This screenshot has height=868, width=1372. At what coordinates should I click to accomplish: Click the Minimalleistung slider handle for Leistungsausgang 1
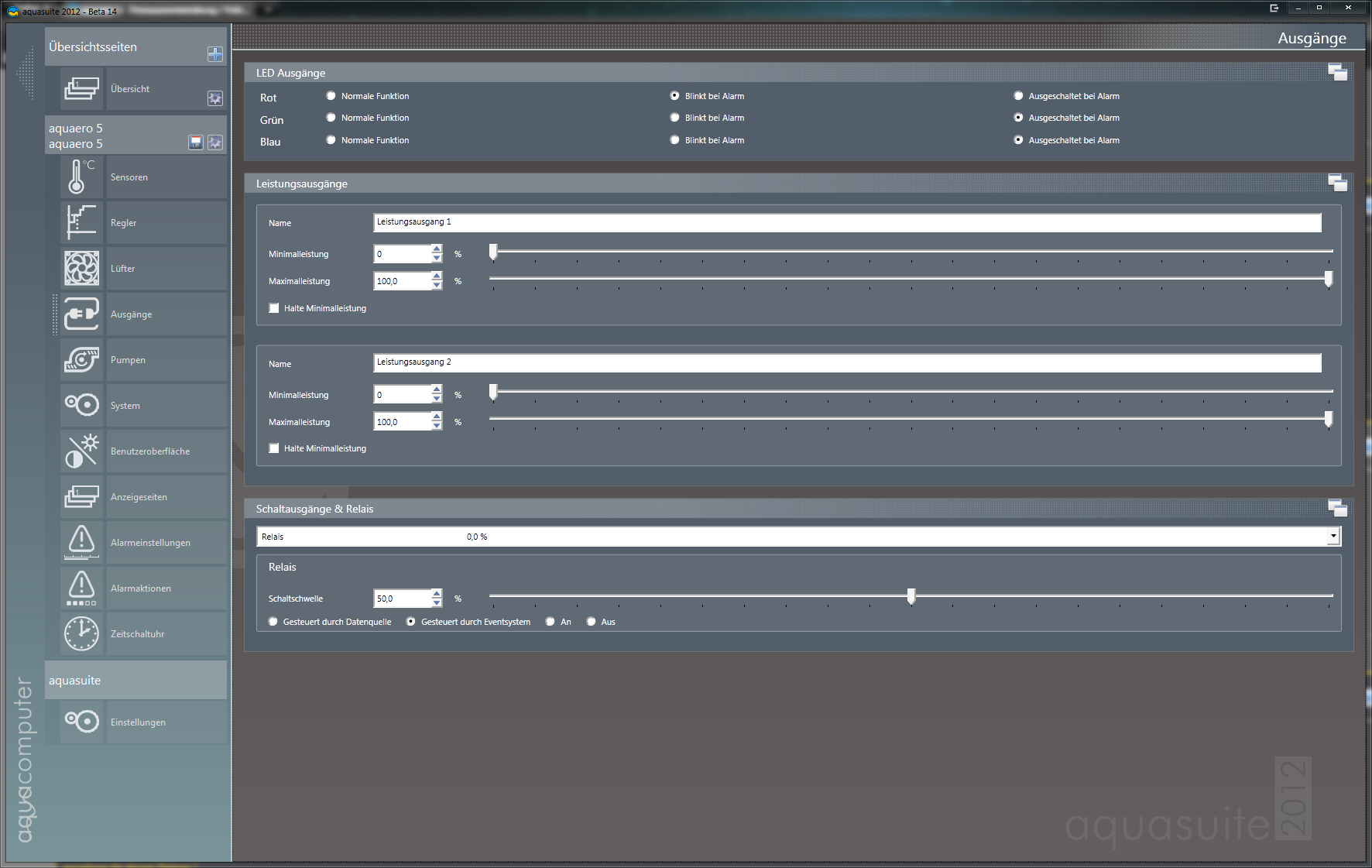click(x=493, y=252)
